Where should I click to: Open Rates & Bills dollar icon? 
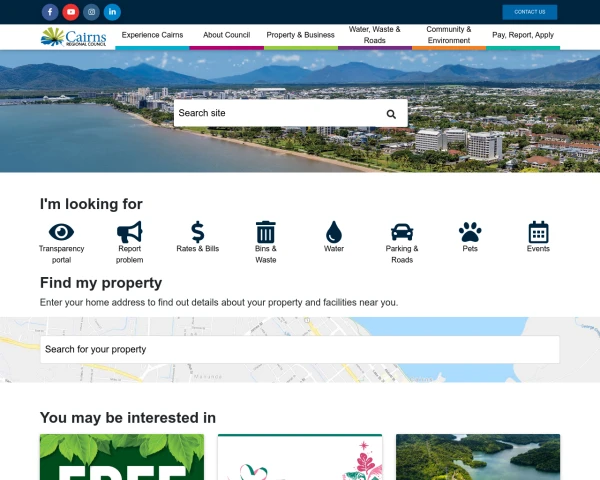[197, 232]
